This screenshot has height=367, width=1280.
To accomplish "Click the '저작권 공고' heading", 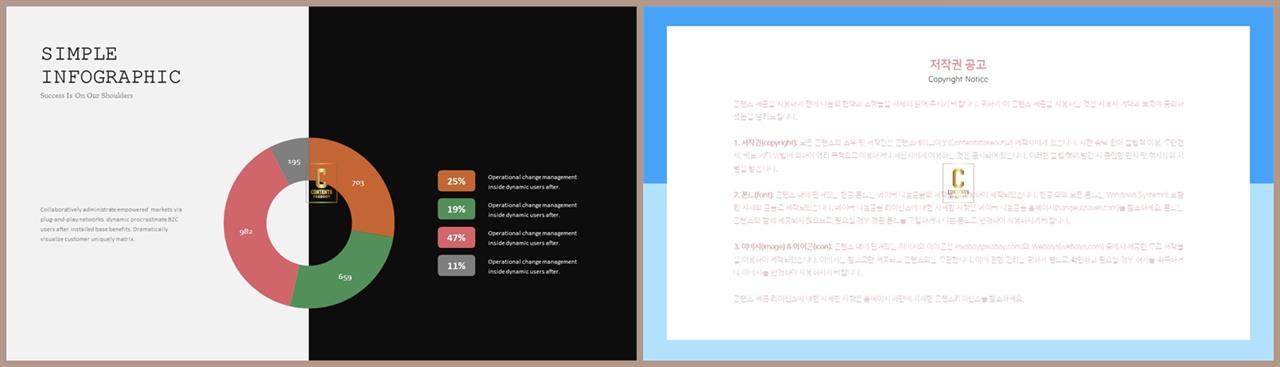I will [958, 64].
